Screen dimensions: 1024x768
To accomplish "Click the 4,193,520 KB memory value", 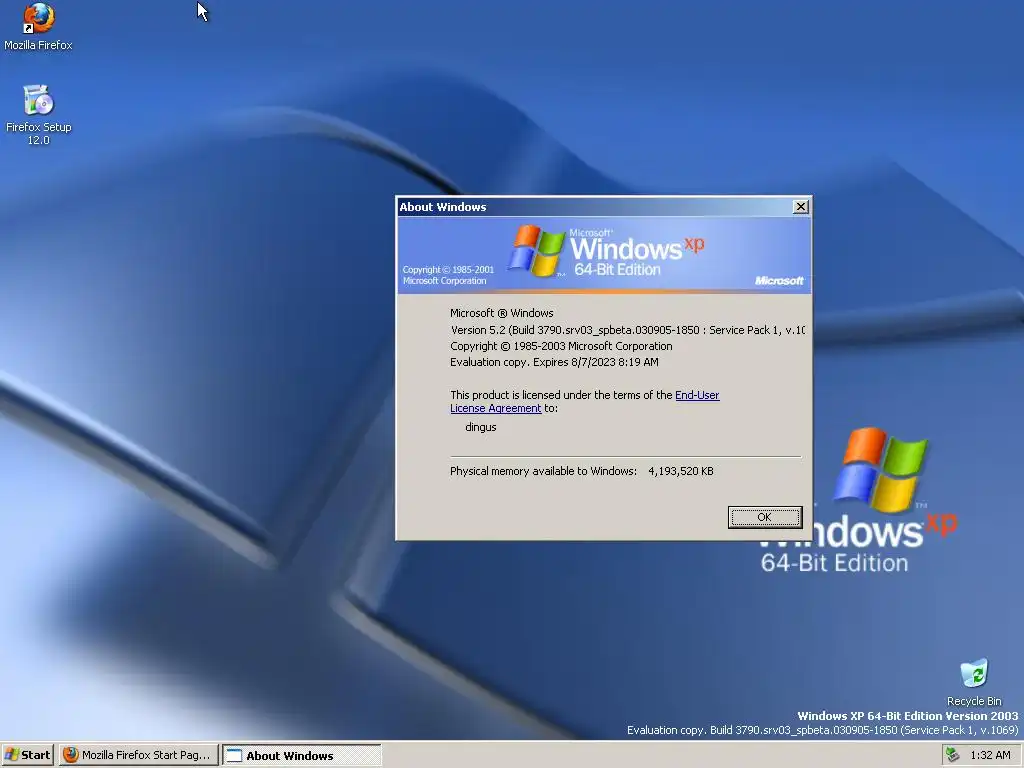I will 680,471.
